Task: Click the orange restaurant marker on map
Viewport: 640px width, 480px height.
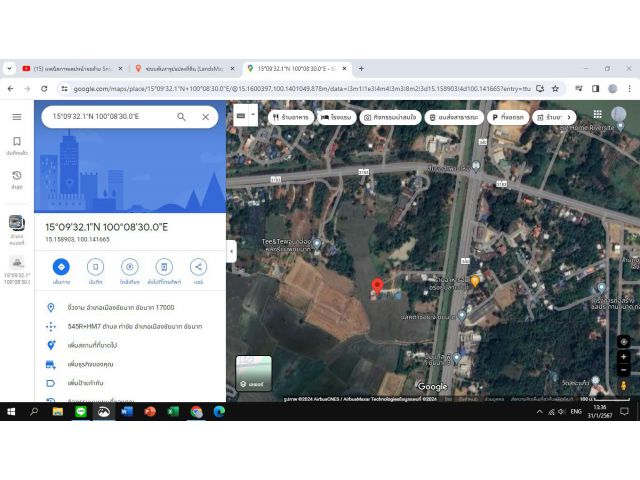Action: tap(475, 281)
